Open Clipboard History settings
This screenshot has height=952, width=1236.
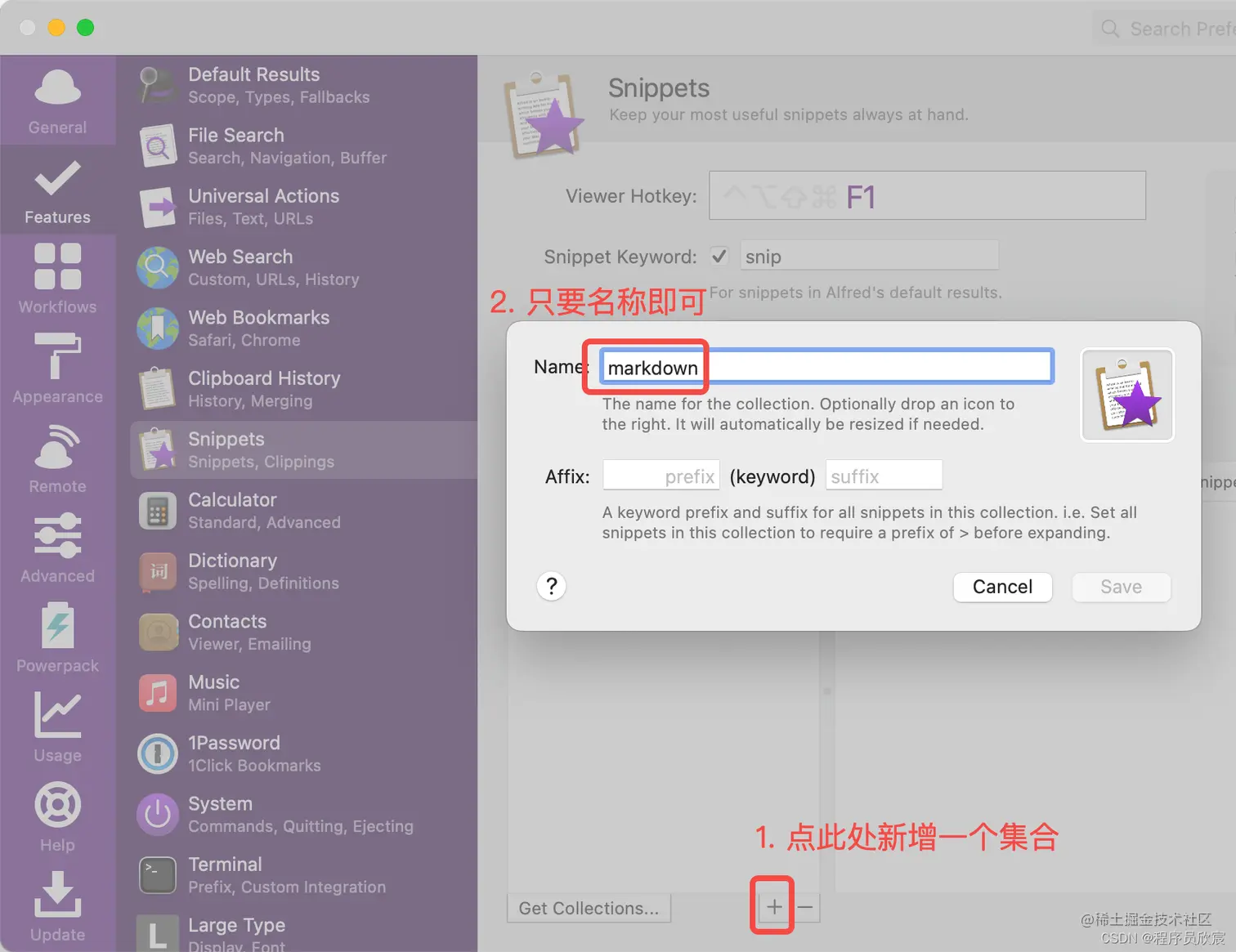tap(264, 389)
